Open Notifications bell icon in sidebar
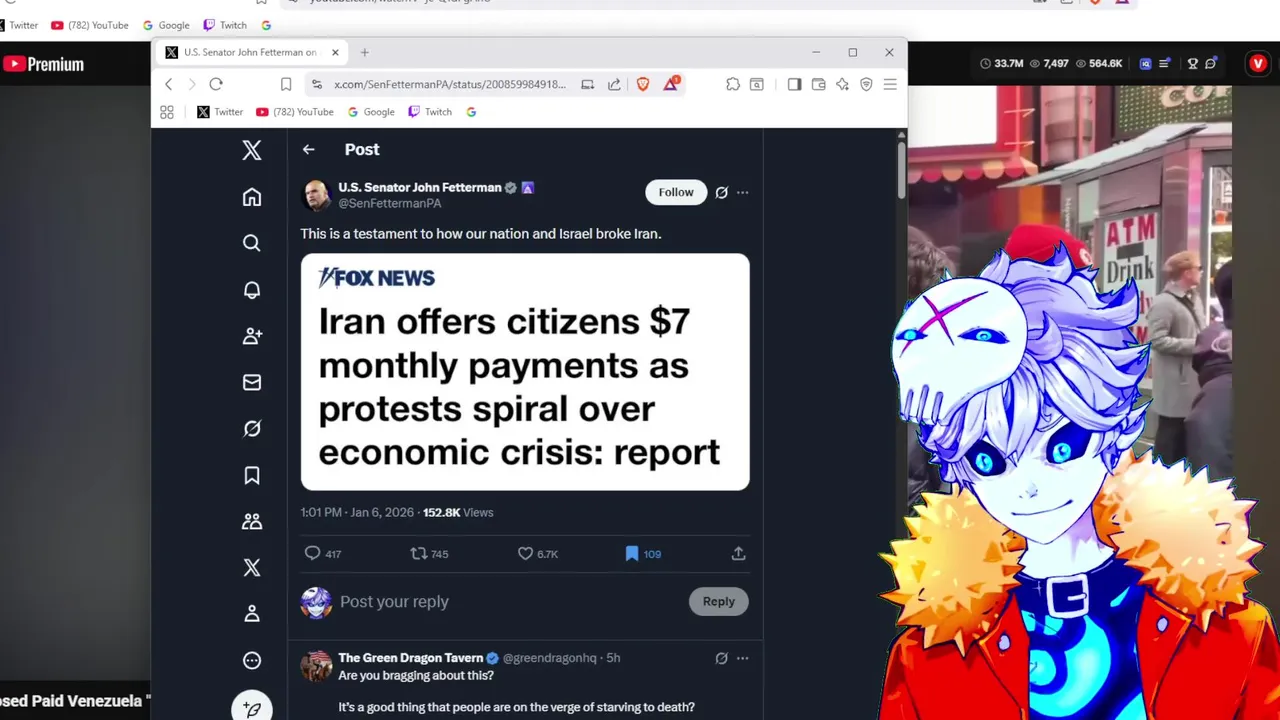The image size is (1280, 720). [252, 290]
